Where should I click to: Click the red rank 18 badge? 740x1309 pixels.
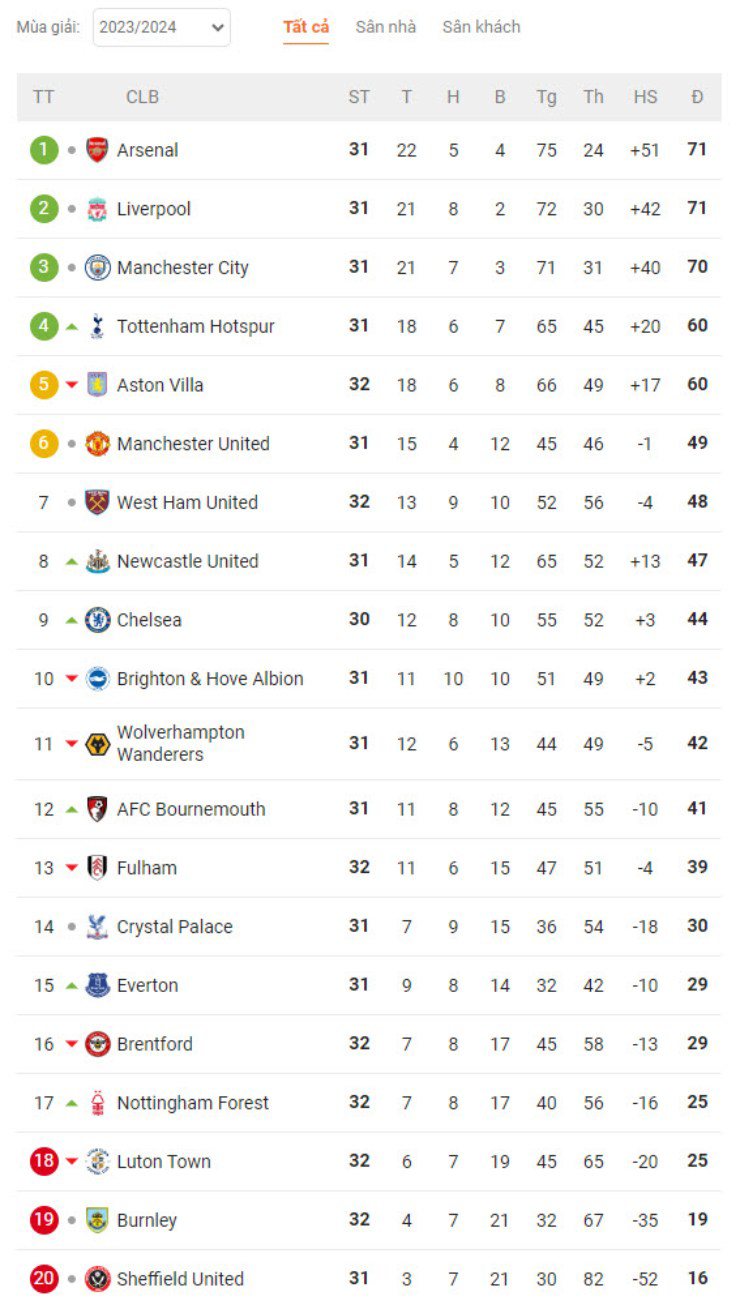[x=44, y=1161]
